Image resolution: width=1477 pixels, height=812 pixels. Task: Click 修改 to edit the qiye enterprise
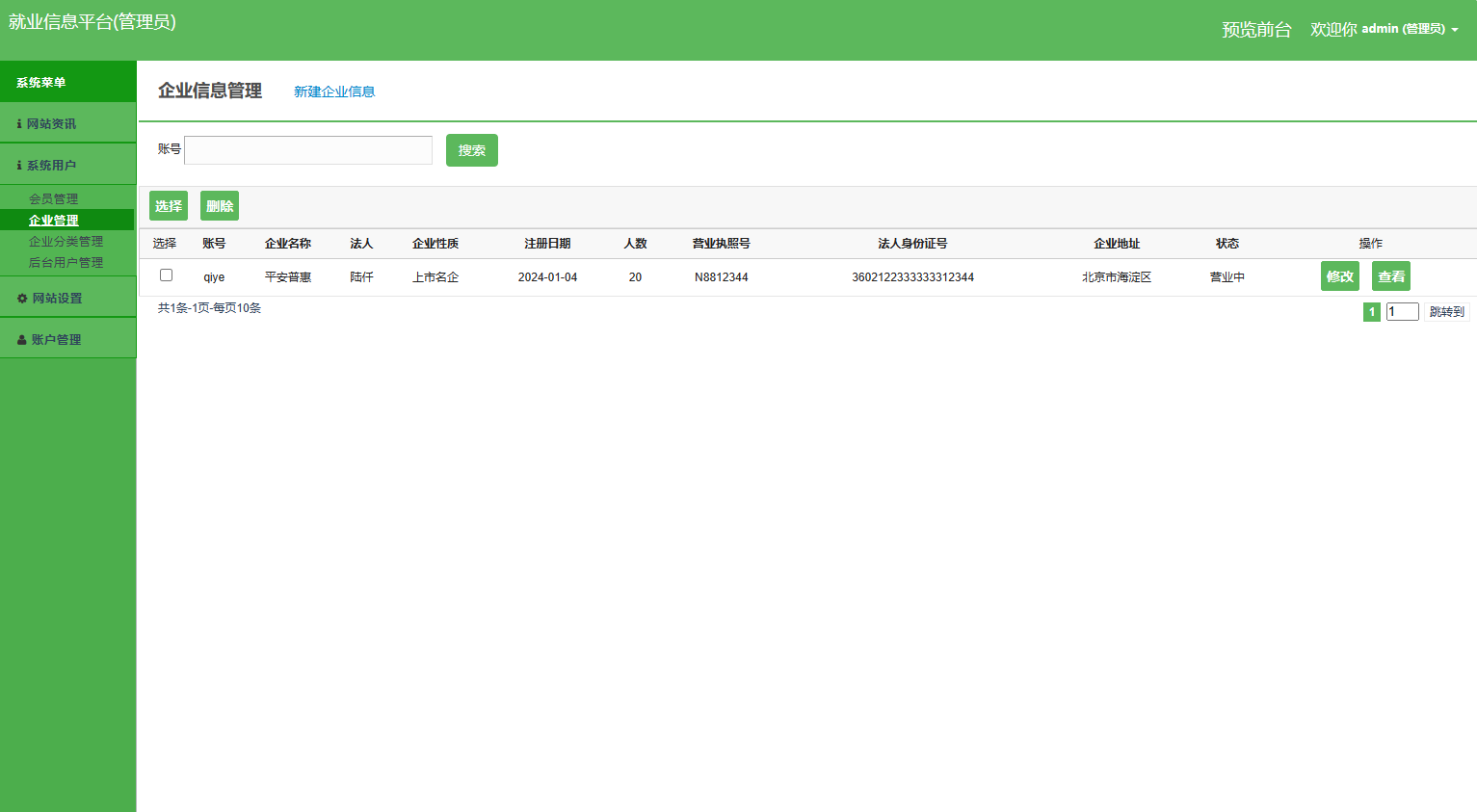pos(1339,276)
